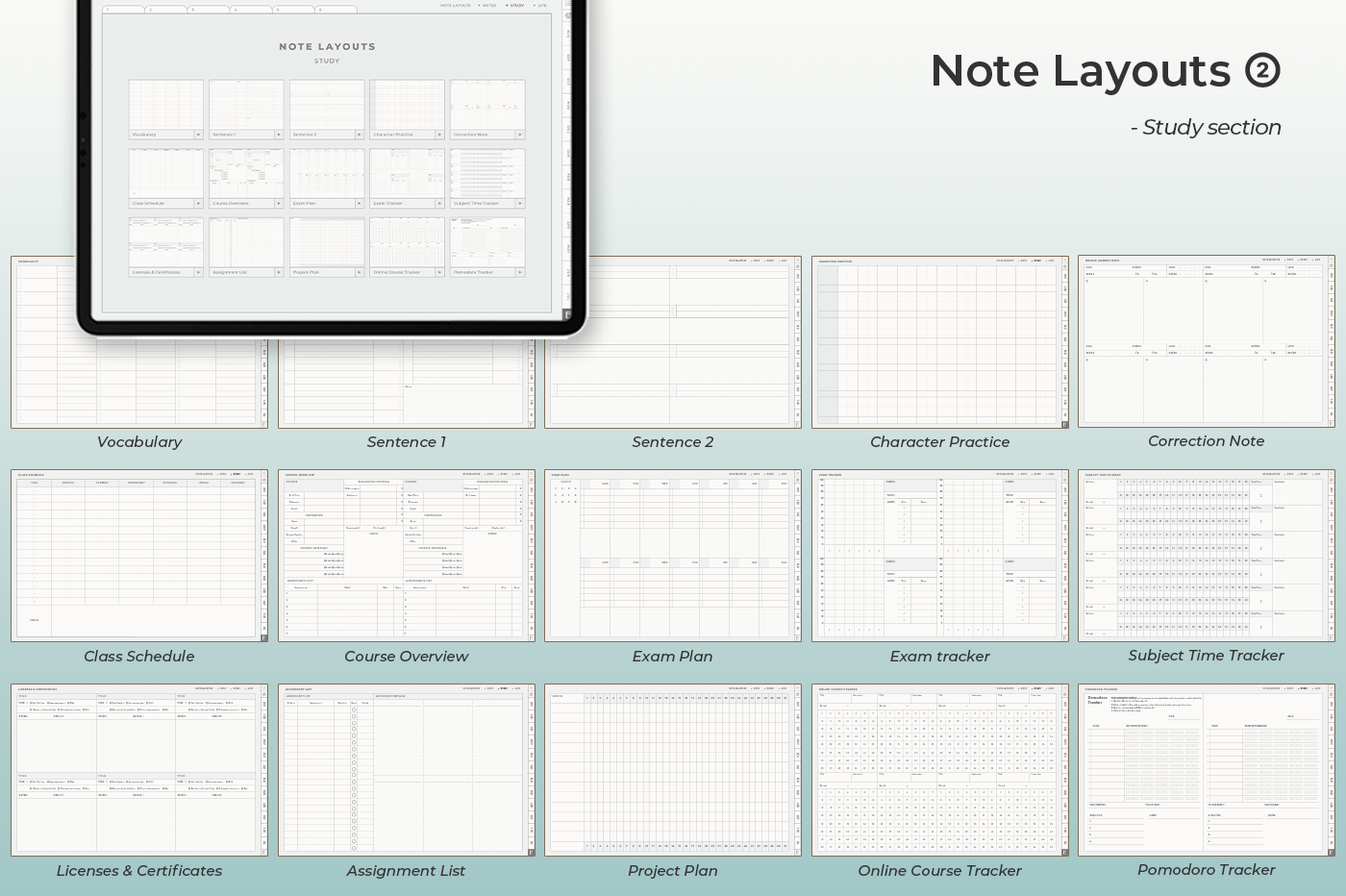The height and width of the screenshot is (896, 1346).
Task: Select the Subject Time Tracker page preview
Action: (1206, 555)
